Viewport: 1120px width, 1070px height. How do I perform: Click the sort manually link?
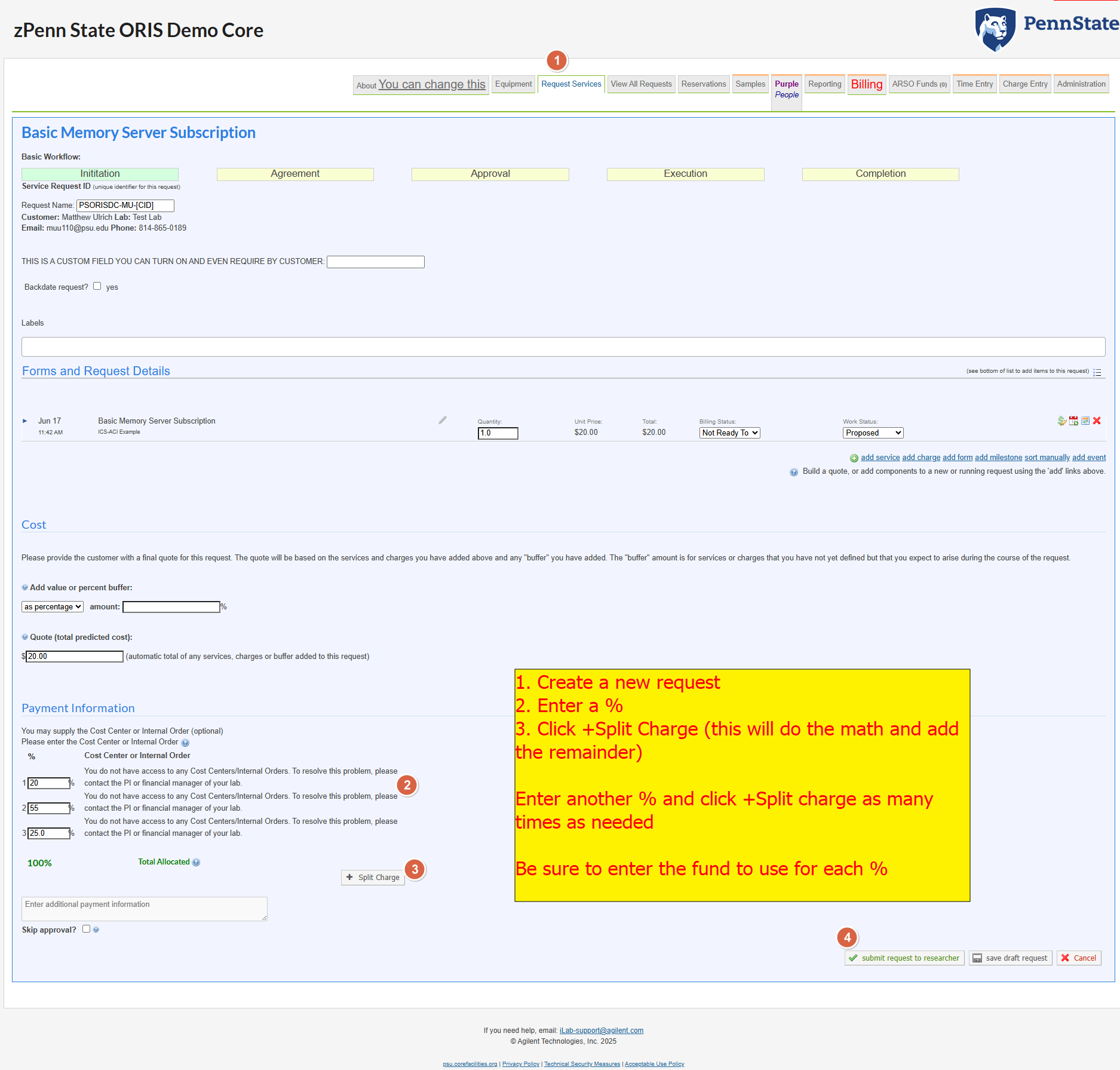point(1047,458)
